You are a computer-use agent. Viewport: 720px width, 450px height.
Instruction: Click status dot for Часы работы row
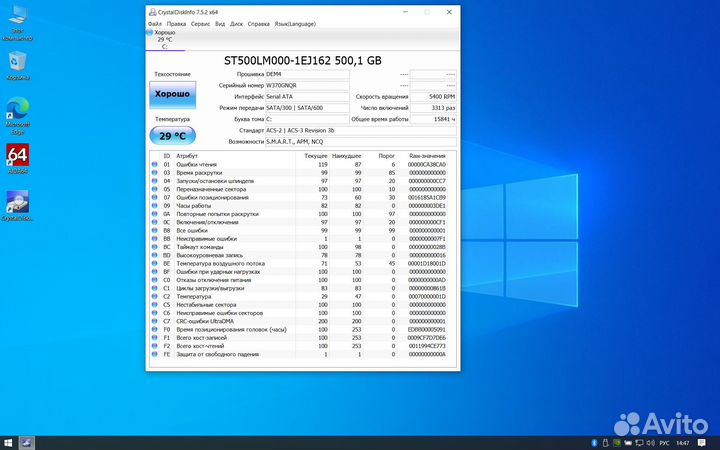tap(154, 206)
